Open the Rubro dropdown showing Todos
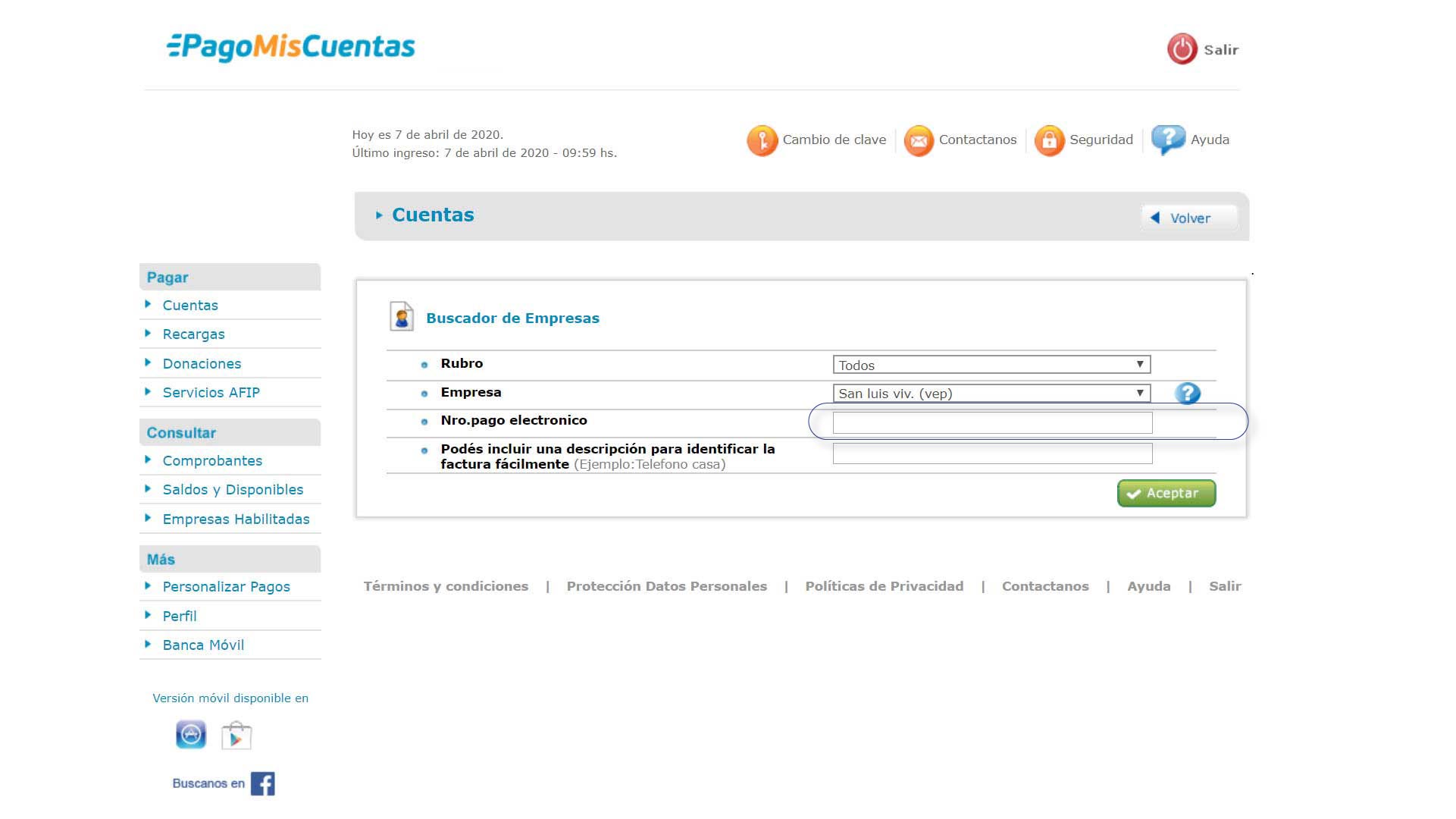The image size is (1456, 819). 991,365
